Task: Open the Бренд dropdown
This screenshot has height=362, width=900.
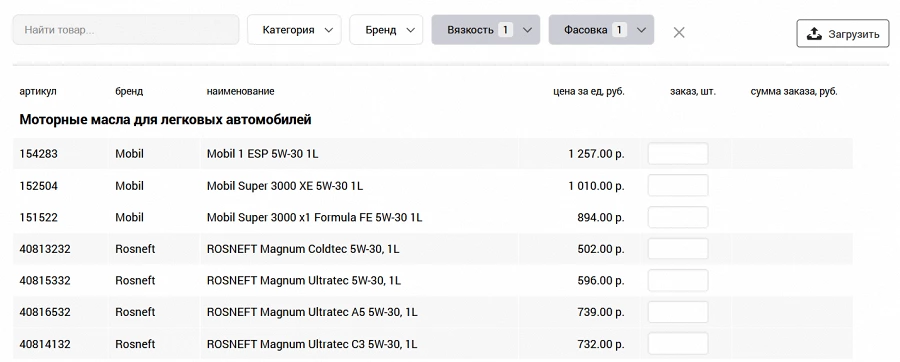Action: [x=386, y=30]
